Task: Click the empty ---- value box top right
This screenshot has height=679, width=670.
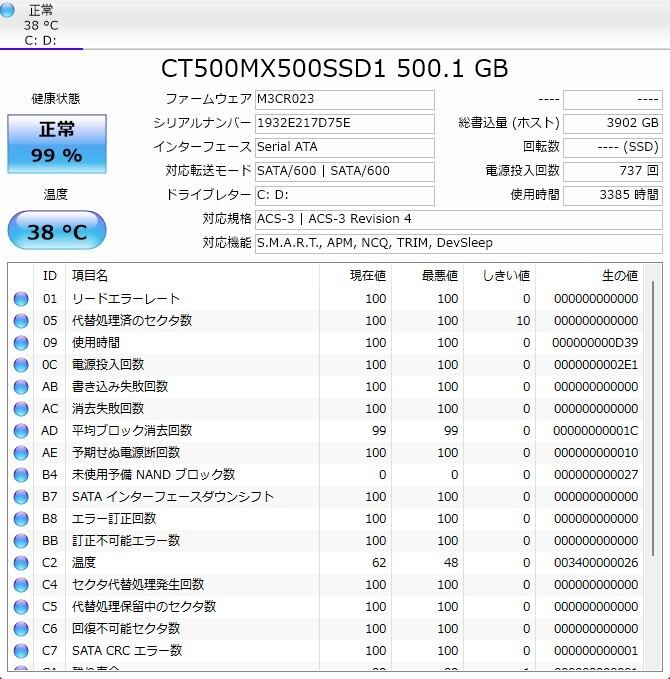Action: coord(613,100)
